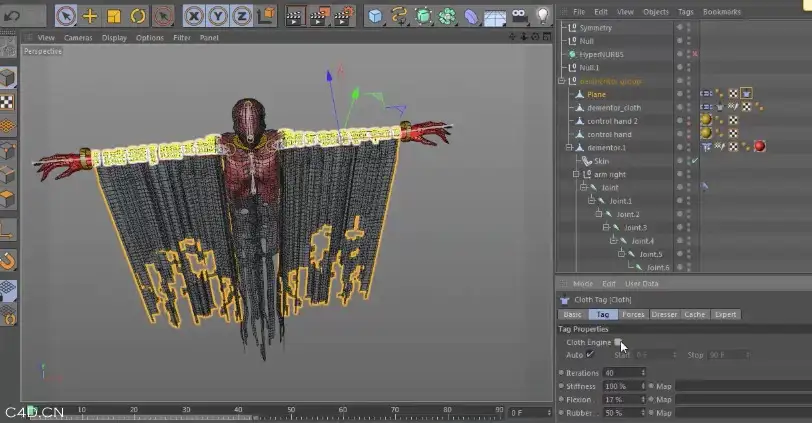Click the coordinate system icon
The height and width of the screenshot is (423, 812).
pos(266,16)
